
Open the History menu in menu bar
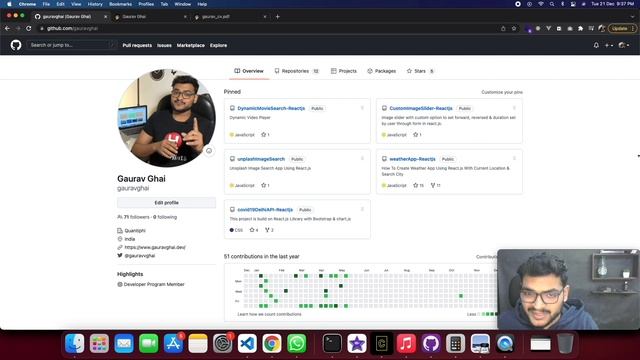95,4
